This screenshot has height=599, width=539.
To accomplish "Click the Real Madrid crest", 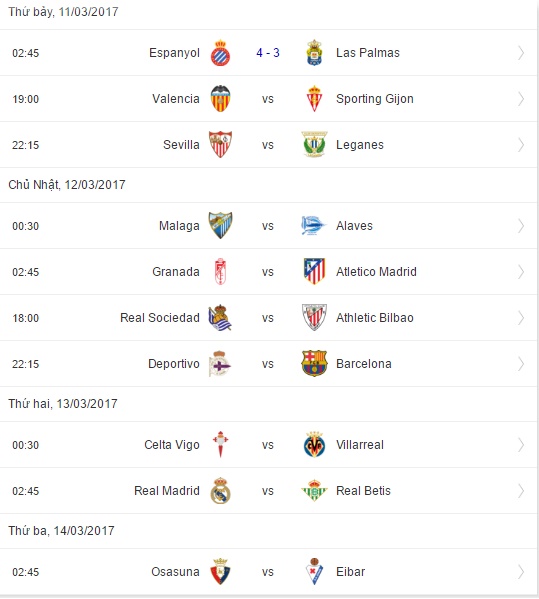I will tap(220, 491).
